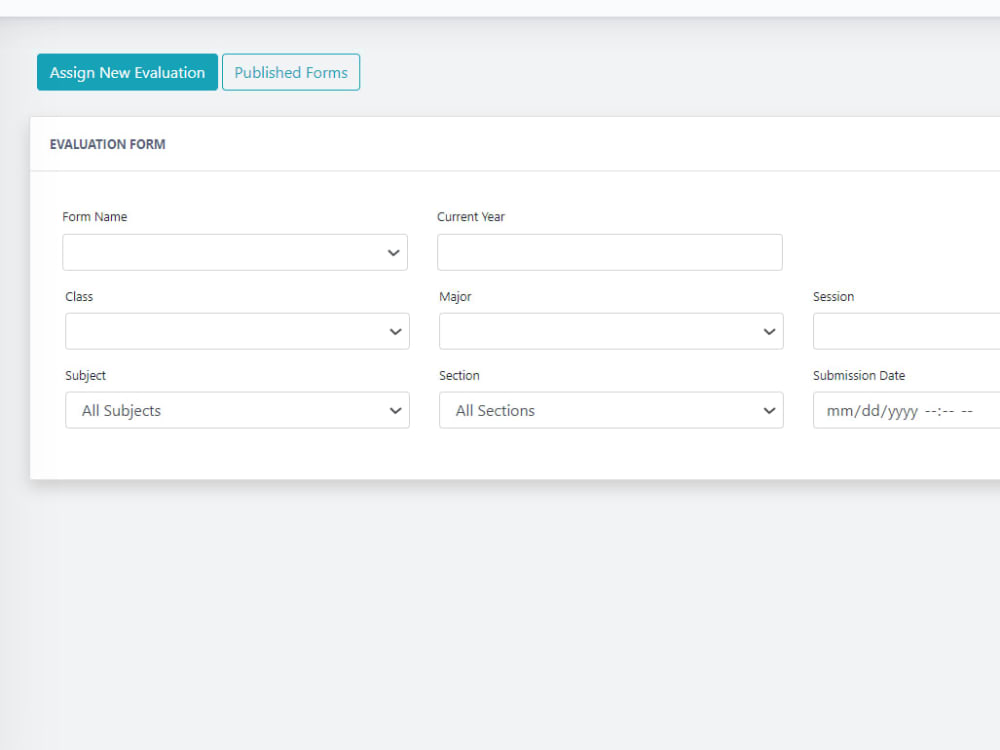Image resolution: width=1000 pixels, height=750 pixels.
Task: Click the Form Name label
Action: 95,216
